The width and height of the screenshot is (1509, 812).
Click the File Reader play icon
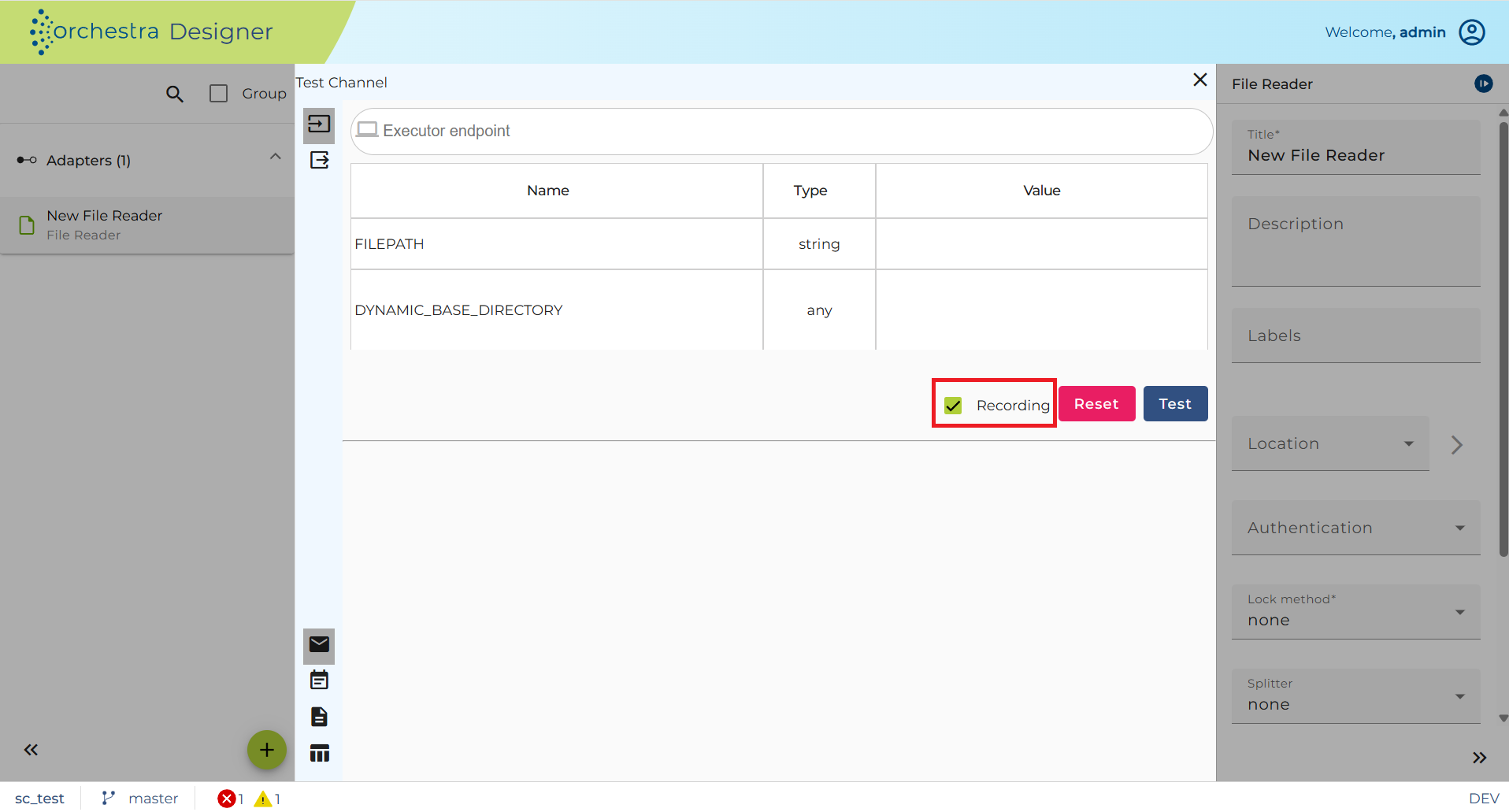[x=1483, y=83]
